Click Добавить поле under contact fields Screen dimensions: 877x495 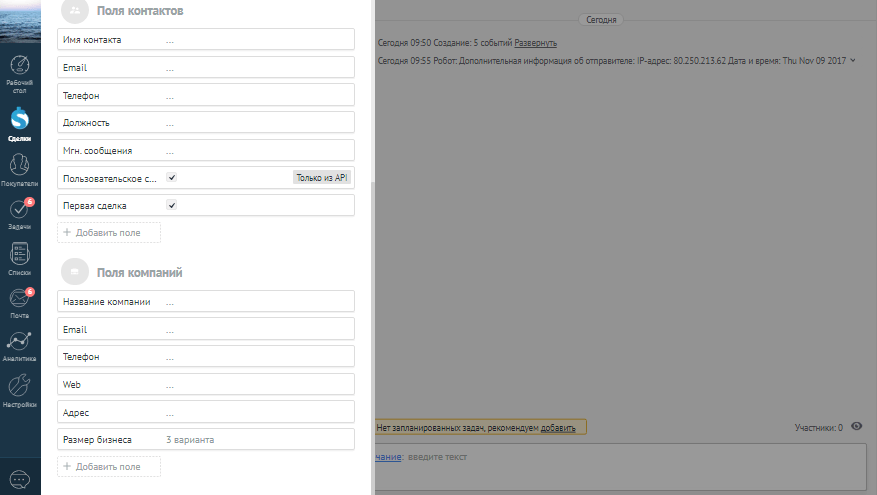pos(109,232)
